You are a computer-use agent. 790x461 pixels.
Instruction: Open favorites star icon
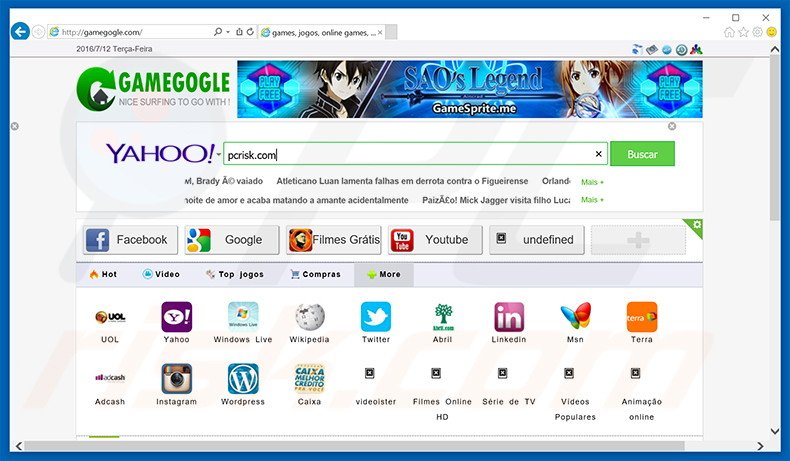743,32
